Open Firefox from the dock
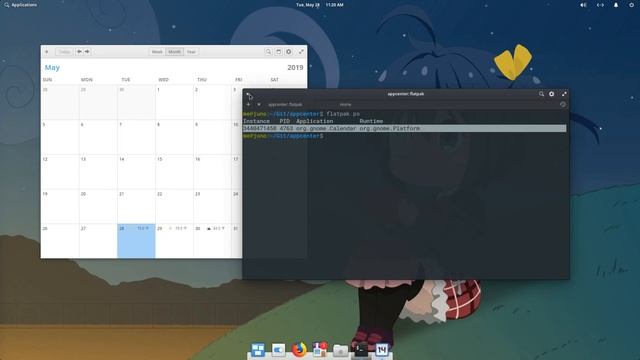This screenshot has height=360, width=640. tap(299, 350)
